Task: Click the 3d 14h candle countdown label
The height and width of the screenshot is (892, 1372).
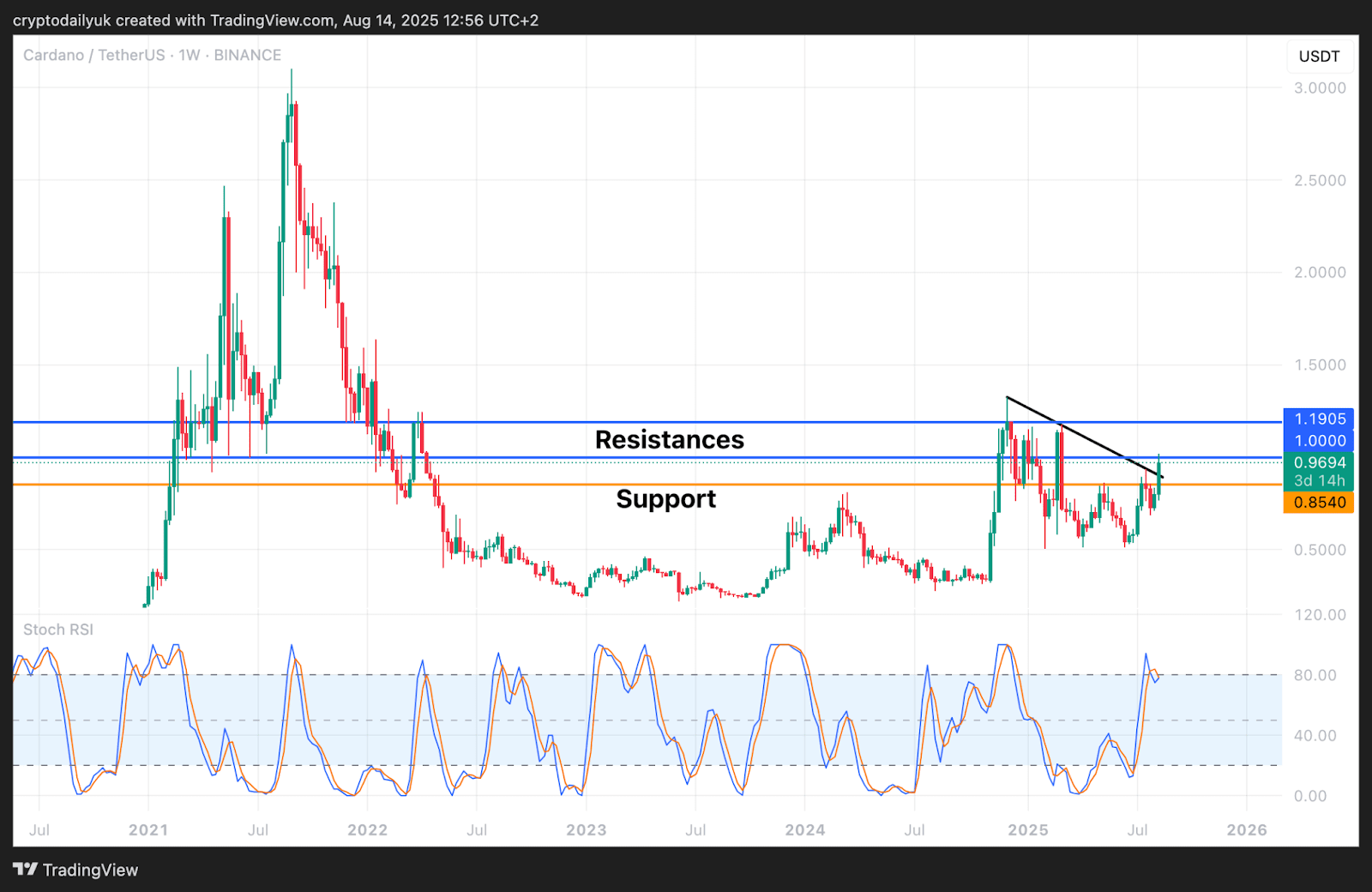Action: tap(1319, 481)
